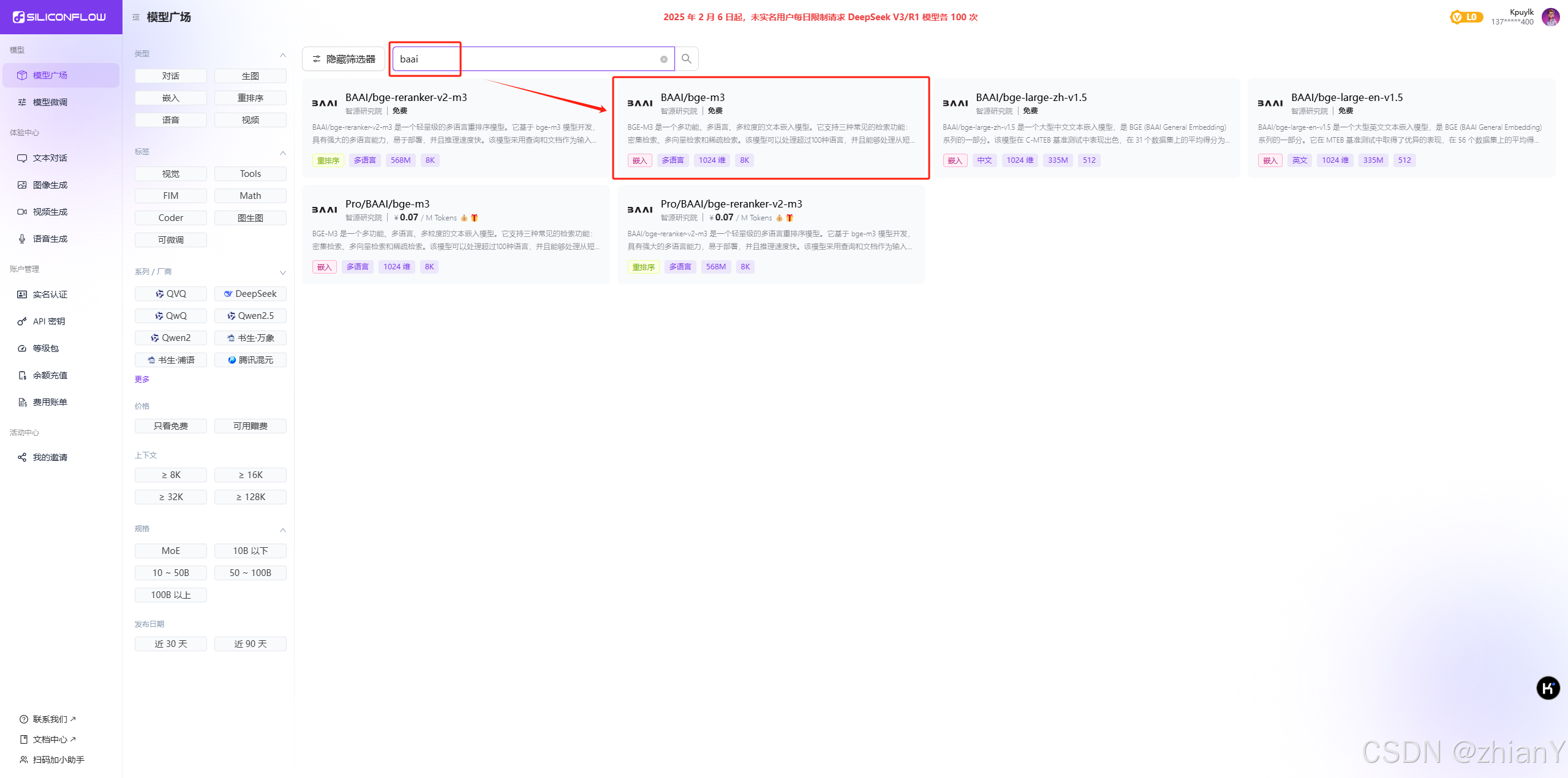Image resolution: width=1568 pixels, height=778 pixels.
Task: Go to 文本对话 playground
Action: [50, 158]
